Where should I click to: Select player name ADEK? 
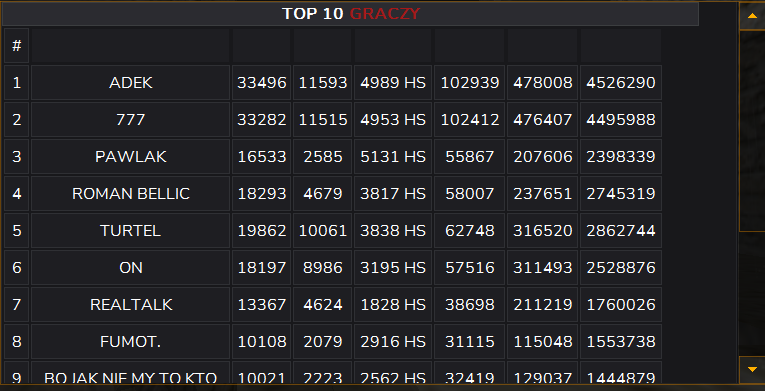point(130,83)
